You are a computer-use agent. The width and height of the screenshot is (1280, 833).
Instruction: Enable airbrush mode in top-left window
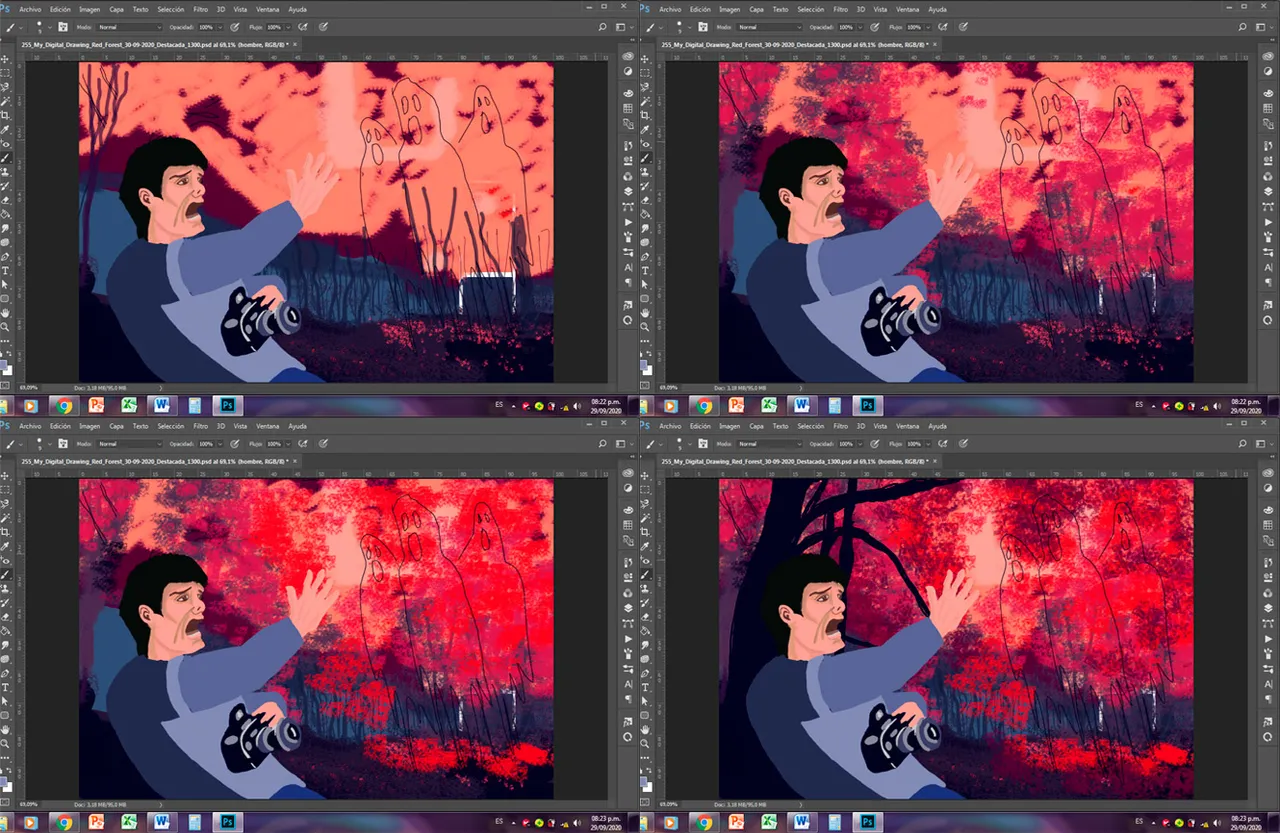point(303,27)
